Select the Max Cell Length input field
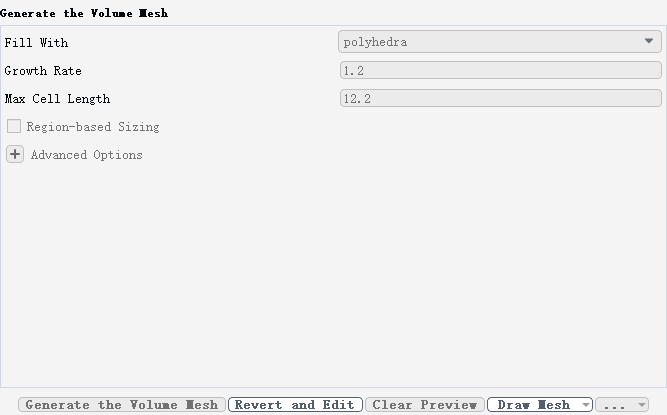Viewport: 667px width, 415px height. [x=500, y=98]
